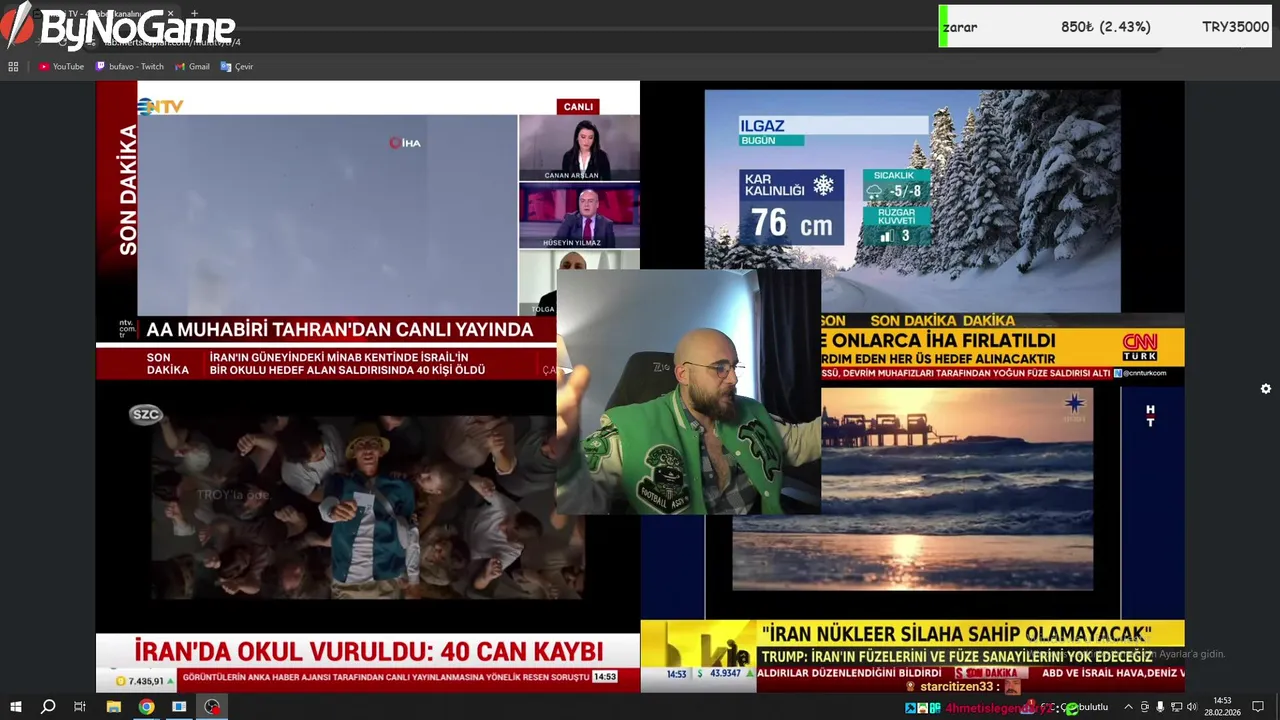Switch to Google Chrome in taskbar
The height and width of the screenshot is (720, 1280).
click(x=146, y=707)
